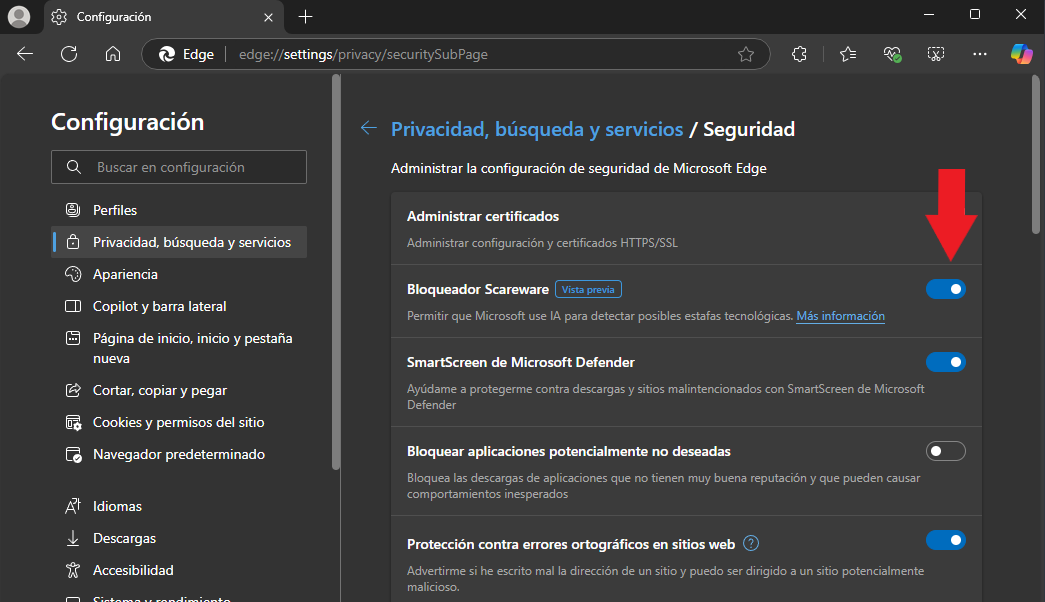Maximize the Edge window
Screen dimensions: 1045x602
975,15
